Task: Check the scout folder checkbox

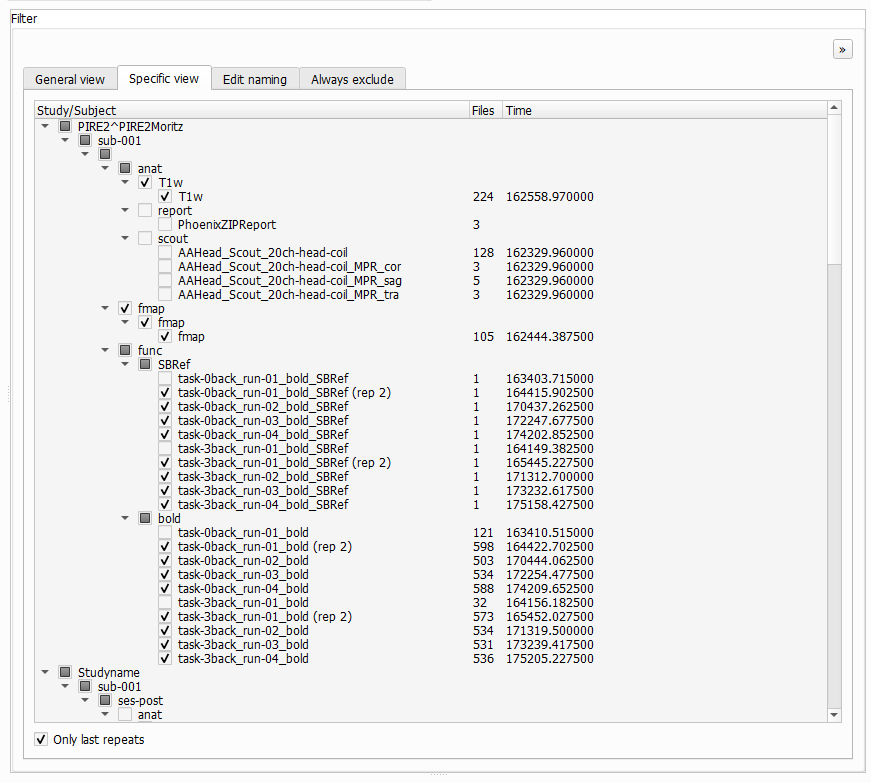Action: coord(145,238)
